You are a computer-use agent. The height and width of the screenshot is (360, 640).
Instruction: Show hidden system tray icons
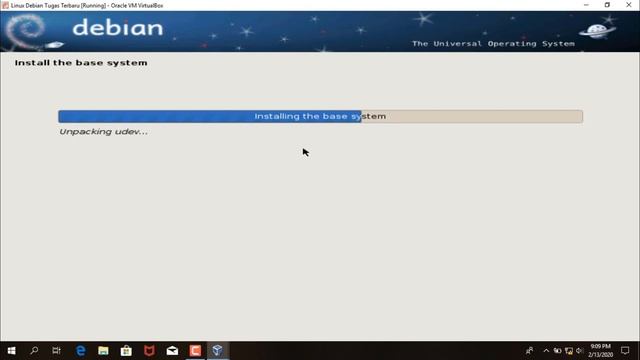point(546,351)
